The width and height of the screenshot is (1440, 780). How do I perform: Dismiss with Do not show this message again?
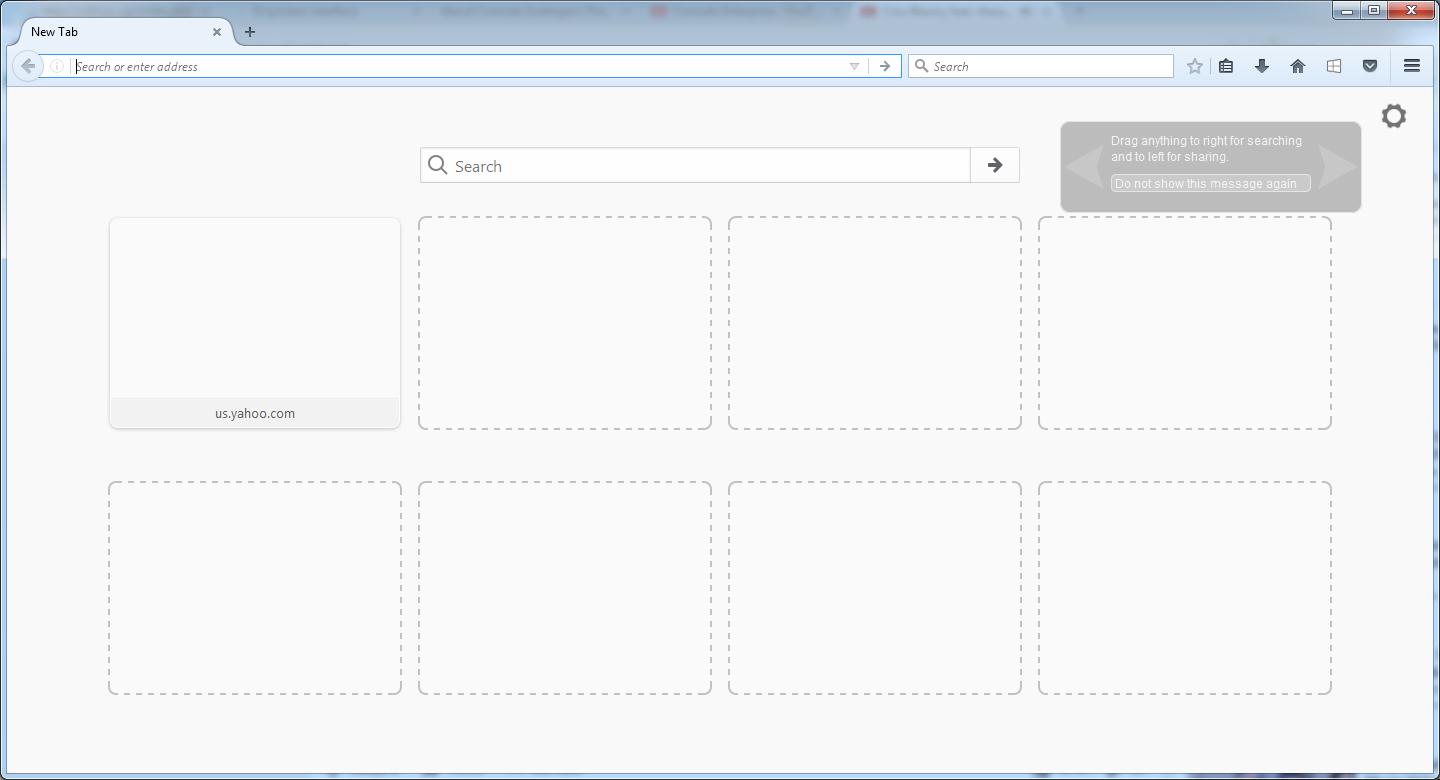1209,183
